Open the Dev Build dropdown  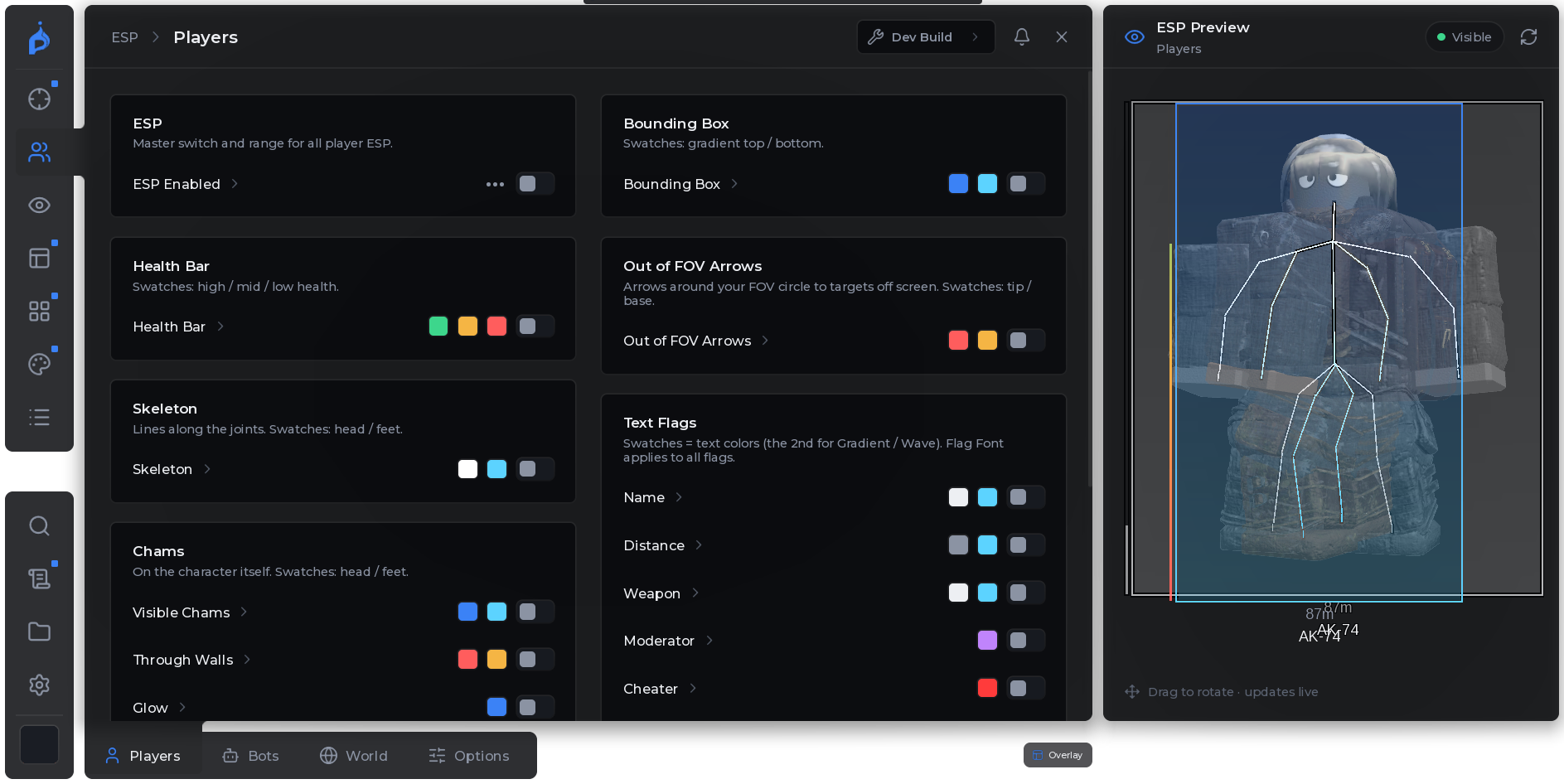925,36
